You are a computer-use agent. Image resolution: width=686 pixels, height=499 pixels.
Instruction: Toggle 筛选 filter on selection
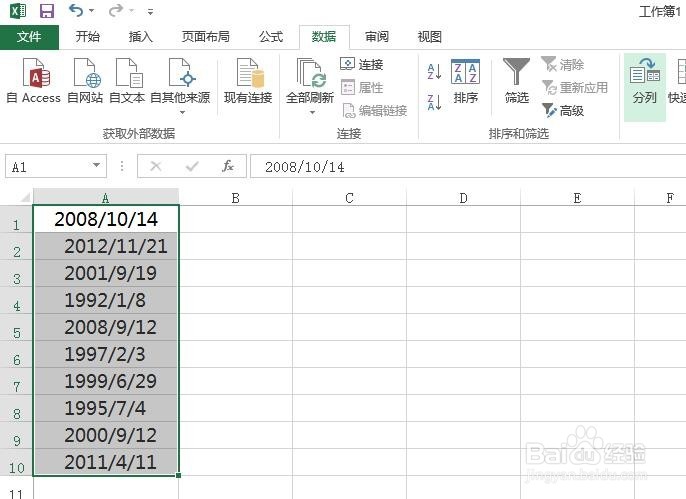point(517,81)
